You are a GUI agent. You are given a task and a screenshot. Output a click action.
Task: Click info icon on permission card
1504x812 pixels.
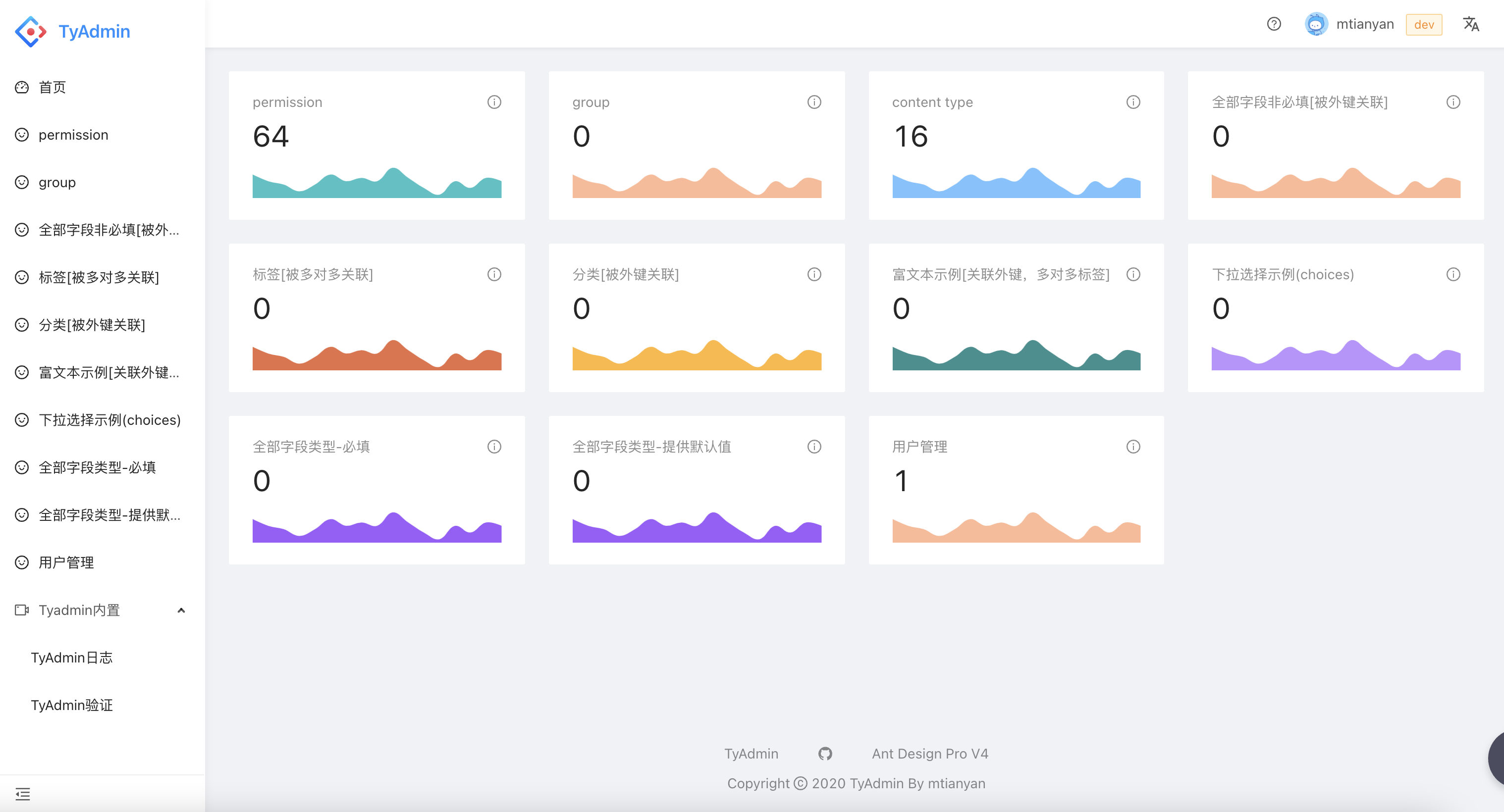coord(494,102)
